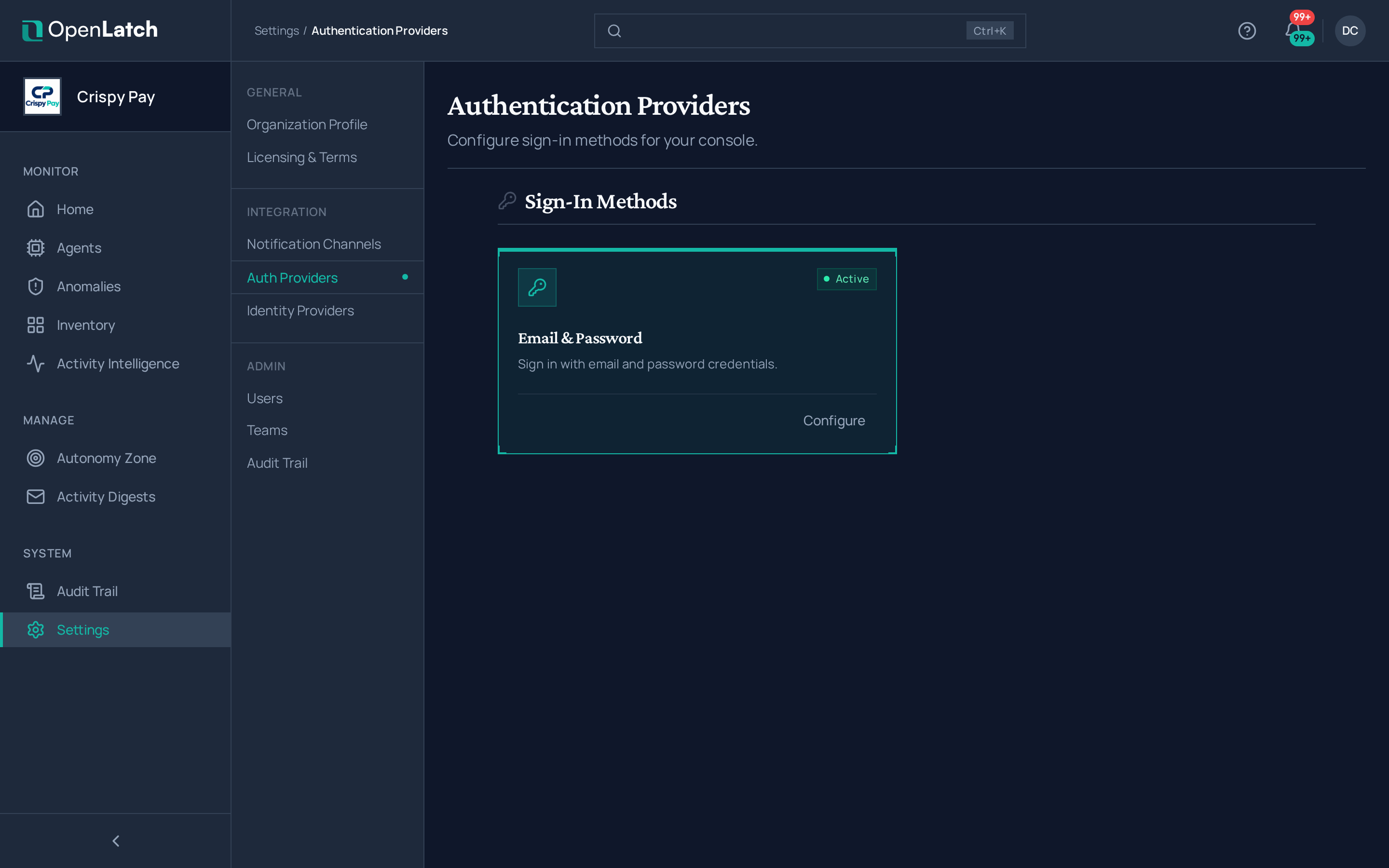1389x868 pixels.
Task: Focus the top search field
Action: pyautogui.click(x=809, y=31)
